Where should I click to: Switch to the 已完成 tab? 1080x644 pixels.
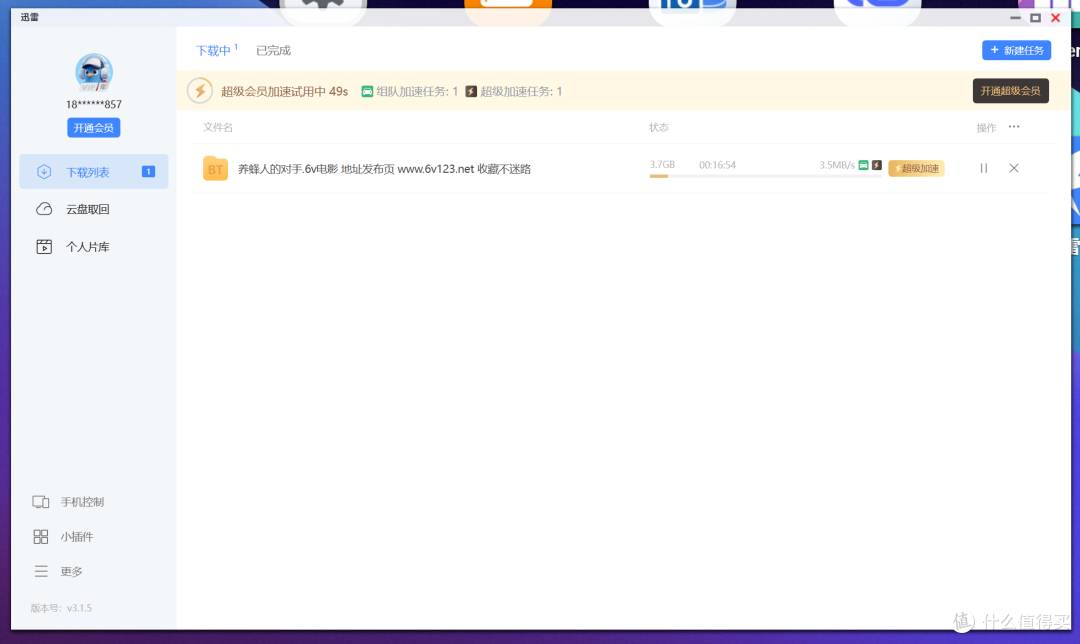273,51
